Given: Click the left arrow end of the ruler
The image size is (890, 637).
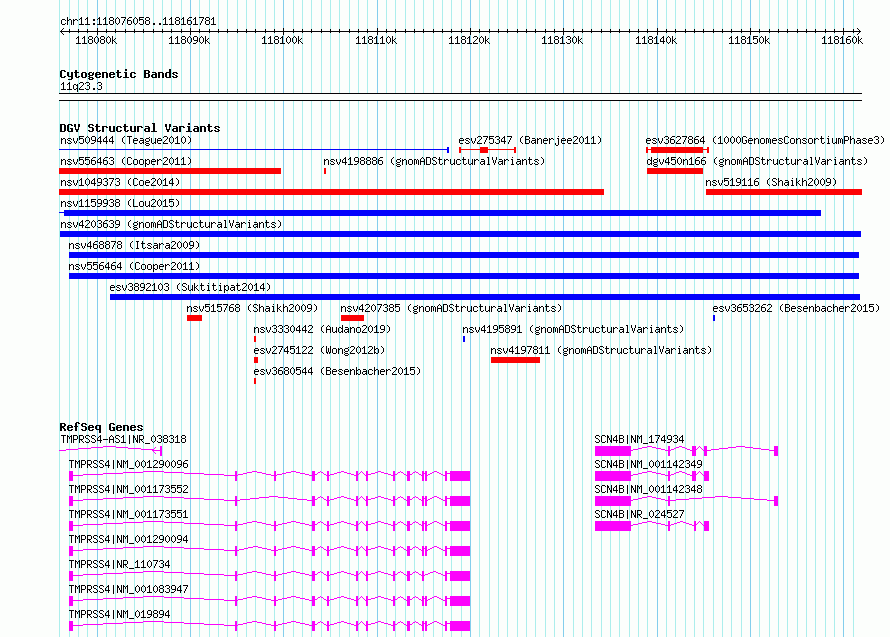Looking at the screenshot, I should click(x=62, y=32).
